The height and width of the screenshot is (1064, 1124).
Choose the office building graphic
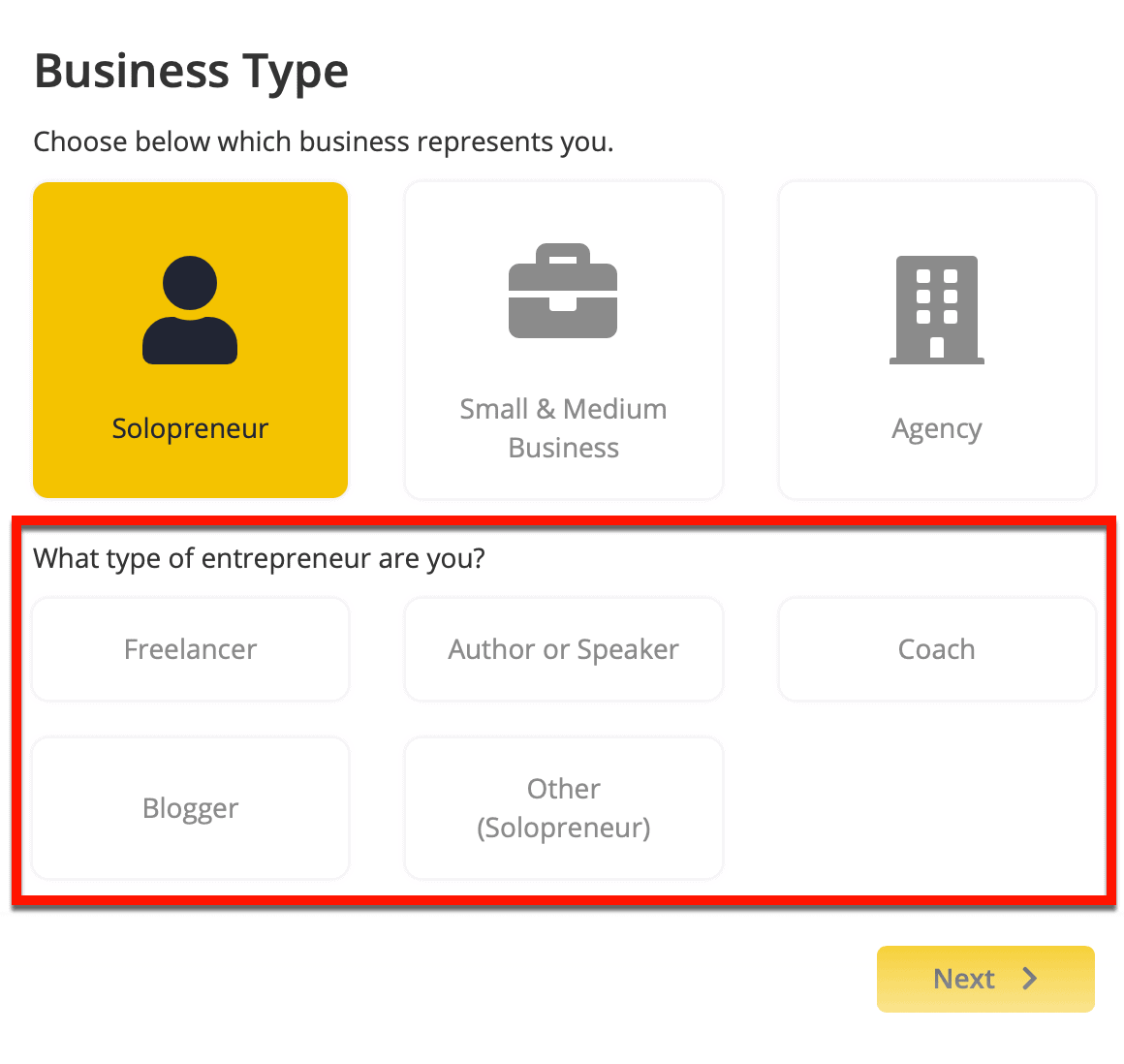coord(936,308)
